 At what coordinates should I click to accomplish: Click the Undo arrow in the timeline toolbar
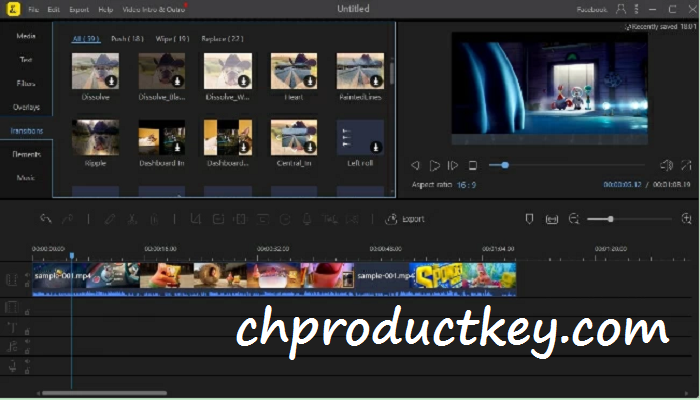pos(46,219)
